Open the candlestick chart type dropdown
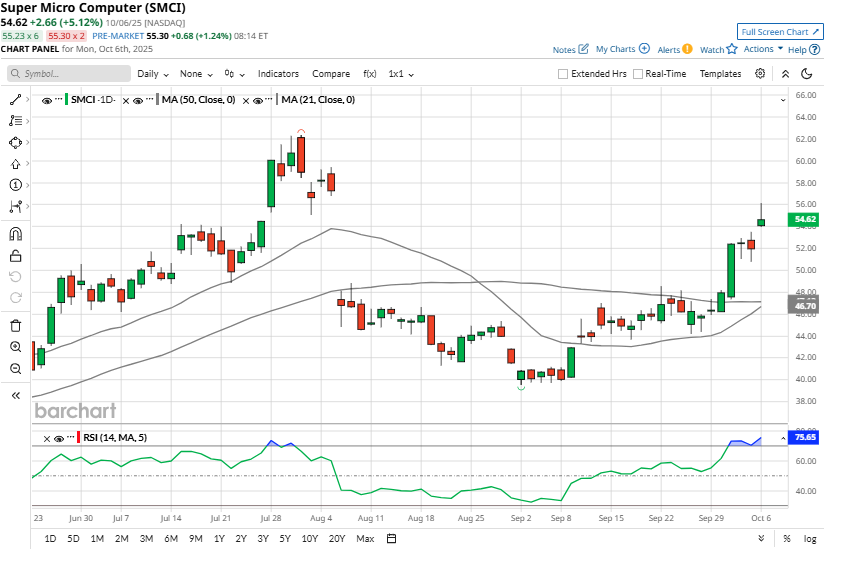Viewport: 852px width, 583px height. [235, 74]
